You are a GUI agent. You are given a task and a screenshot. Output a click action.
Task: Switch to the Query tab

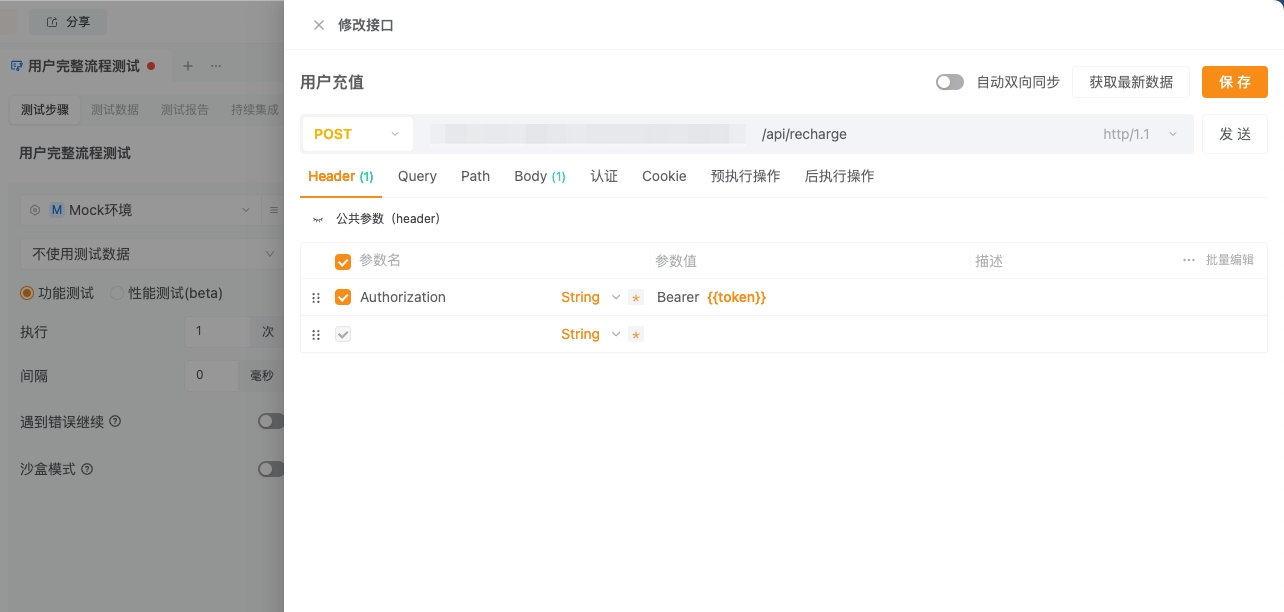tap(417, 176)
